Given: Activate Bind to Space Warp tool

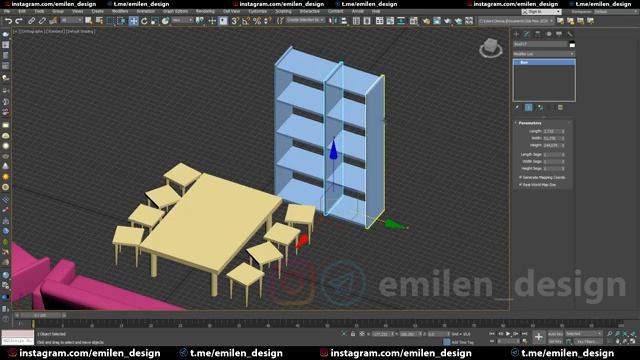Looking at the screenshot, I should pyautogui.click(x=53, y=21).
